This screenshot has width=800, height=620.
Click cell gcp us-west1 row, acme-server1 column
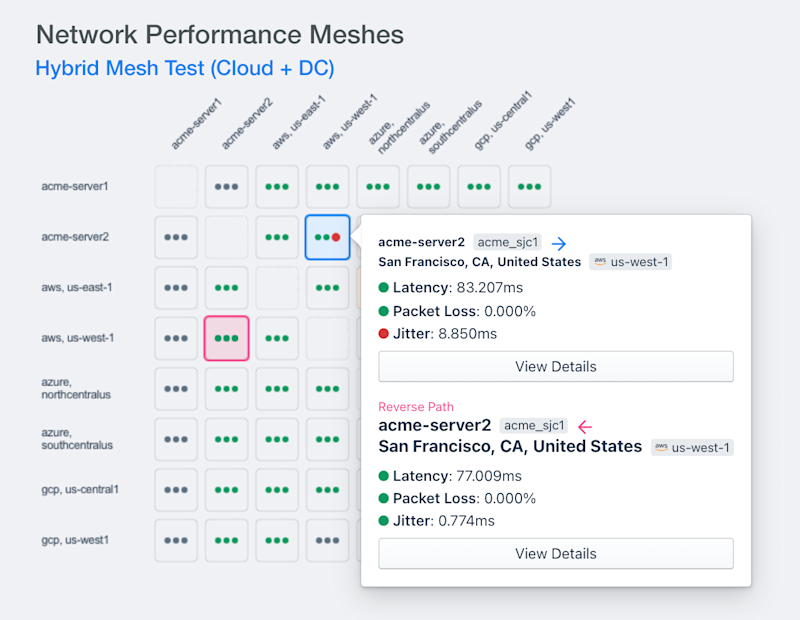pyautogui.click(x=176, y=540)
